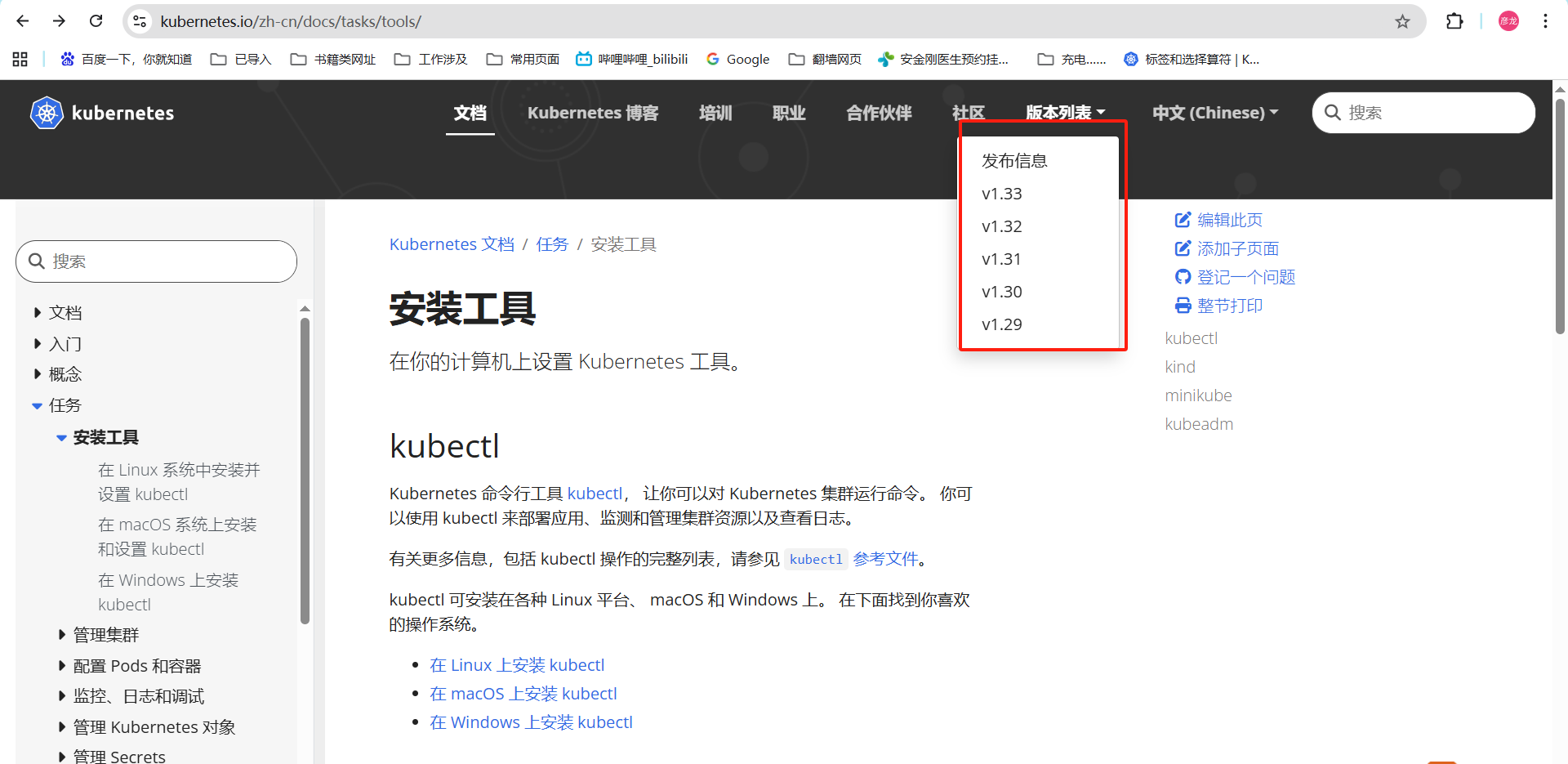Open the 常用页面 bookmark folder
The width and height of the screenshot is (1568, 764).
[x=523, y=59]
